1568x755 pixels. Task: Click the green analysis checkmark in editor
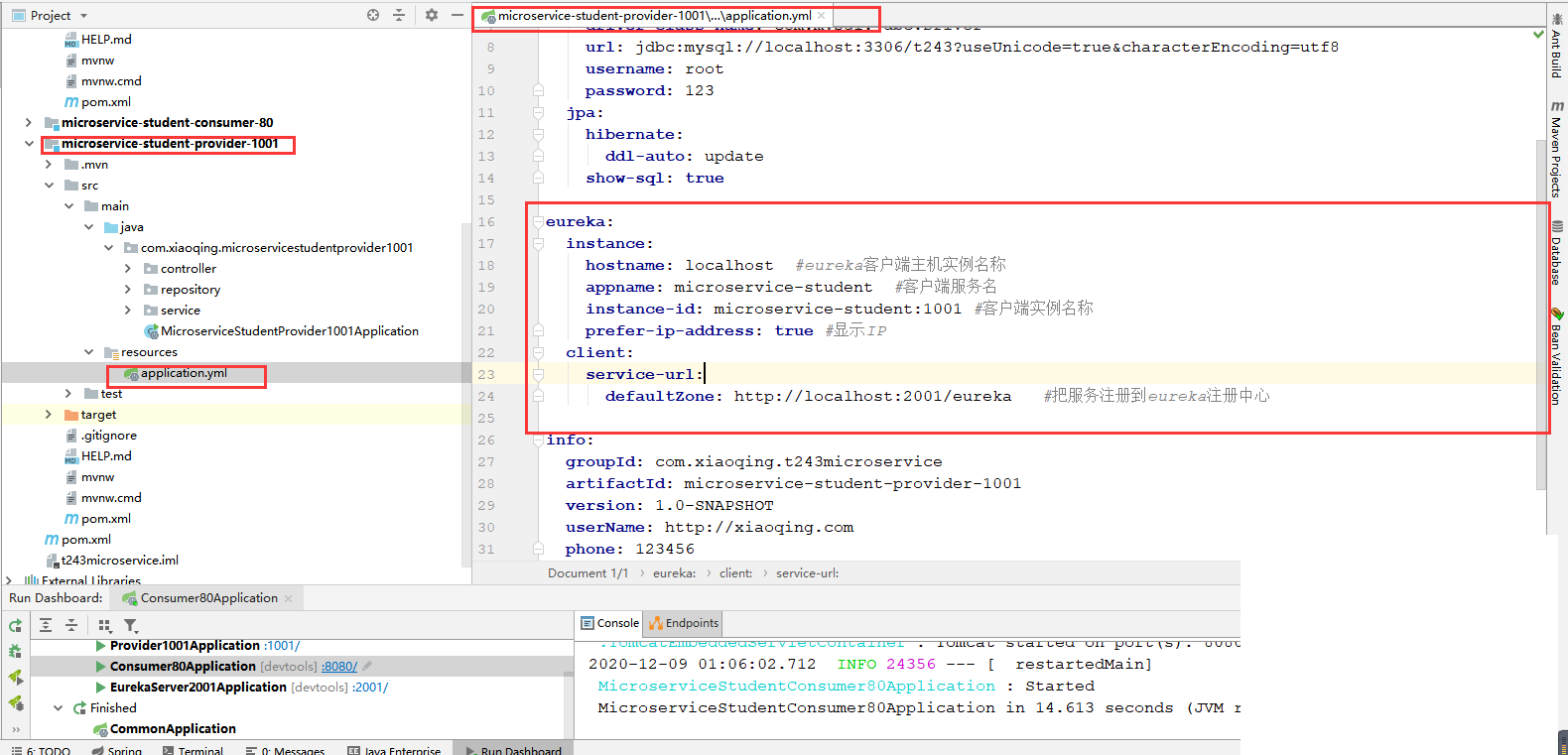tap(1539, 34)
